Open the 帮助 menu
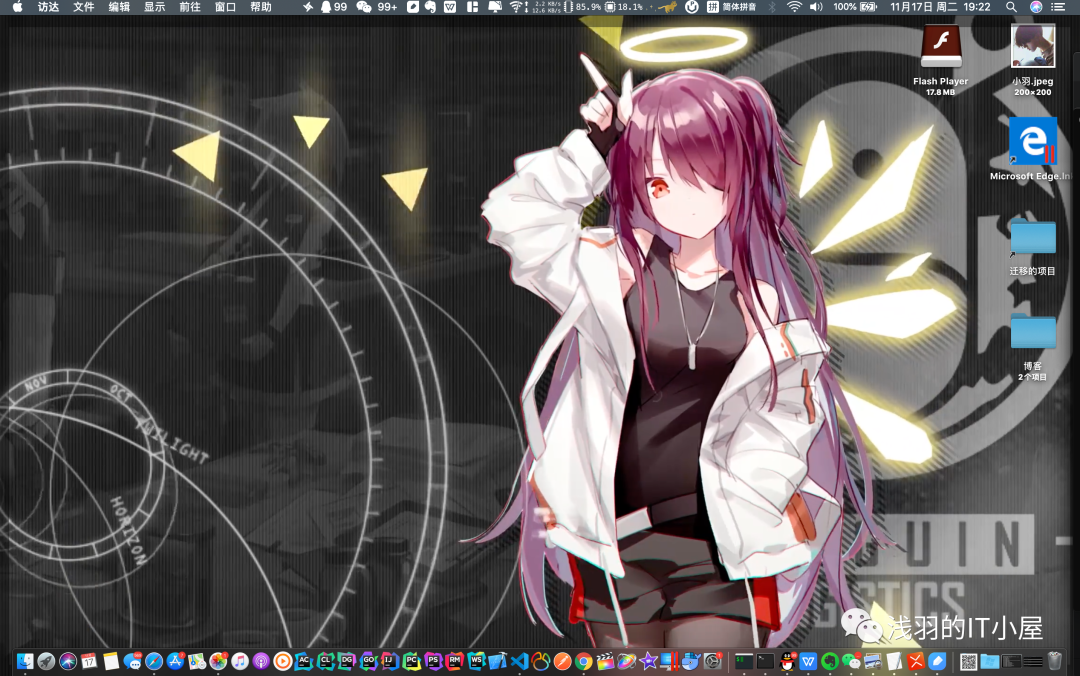Image resolution: width=1080 pixels, height=676 pixels. click(260, 7)
